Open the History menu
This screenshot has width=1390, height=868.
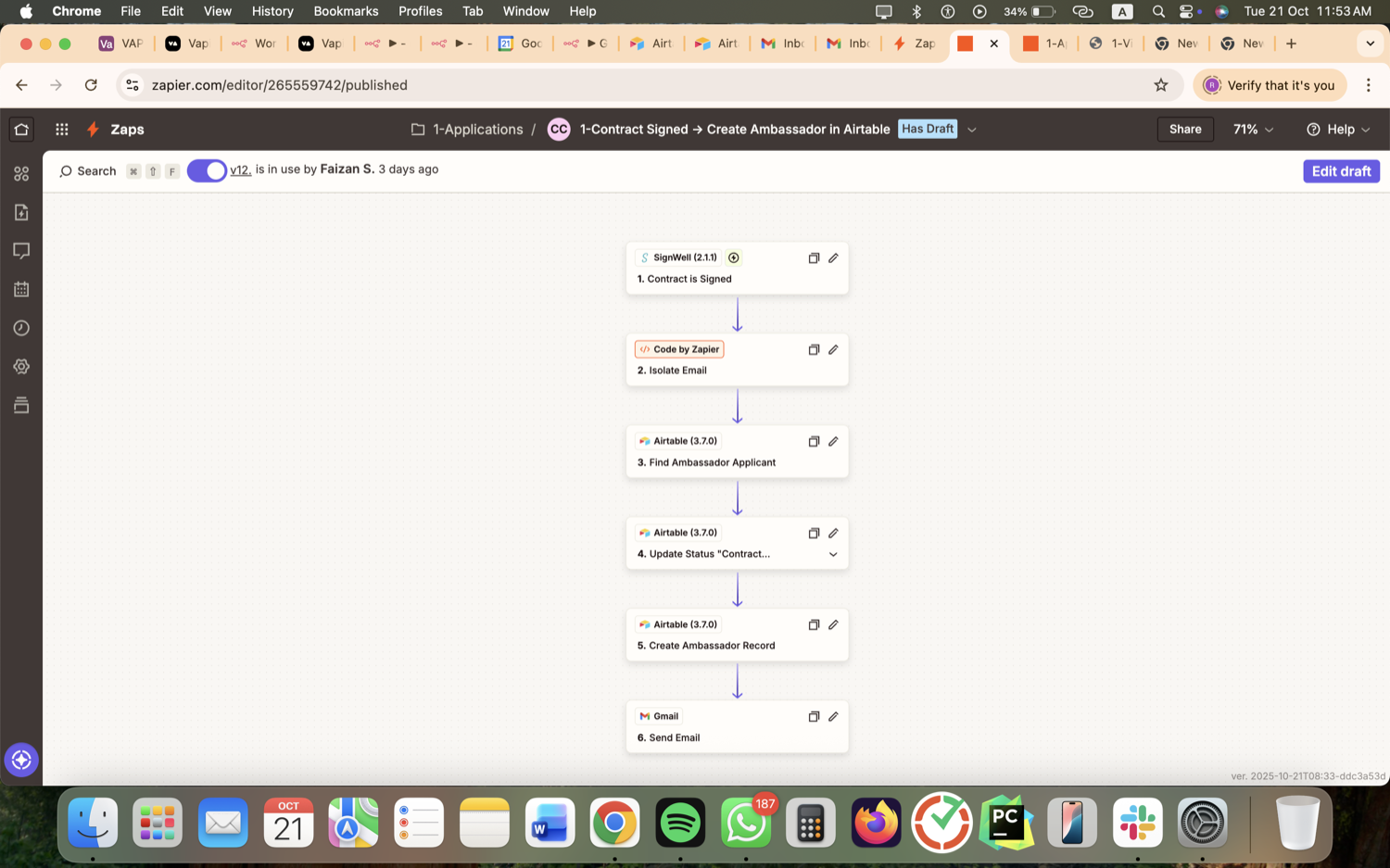[x=272, y=11]
